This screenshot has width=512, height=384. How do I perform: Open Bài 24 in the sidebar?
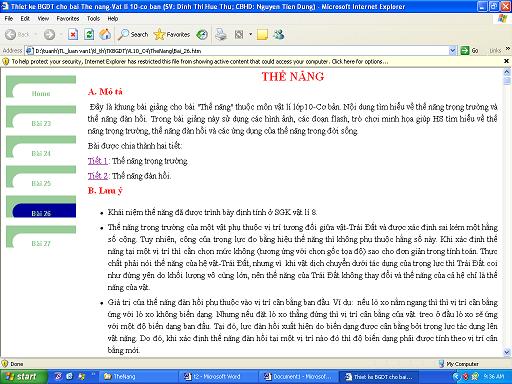pos(41,153)
